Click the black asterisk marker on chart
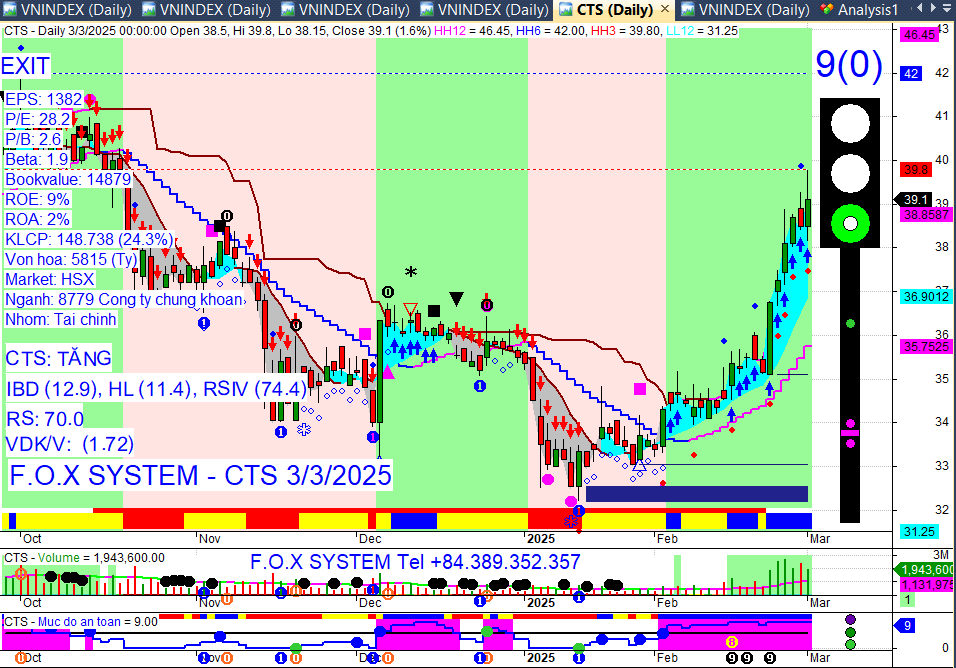The image size is (956, 668). [x=411, y=272]
